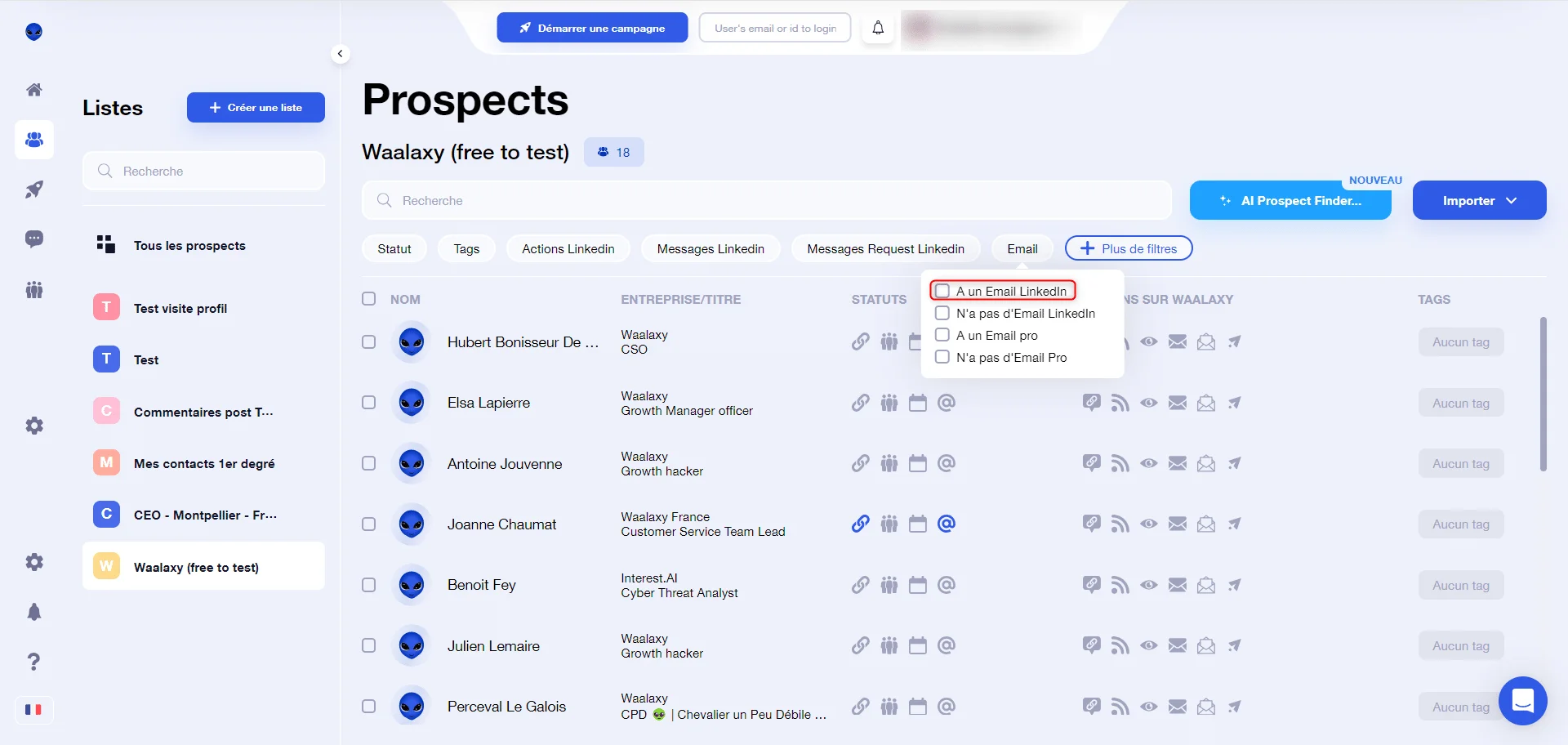Click the Hubert Bonisseur alien avatar
Viewport: 1568px width, 745px height.
(x=412, y=341)
